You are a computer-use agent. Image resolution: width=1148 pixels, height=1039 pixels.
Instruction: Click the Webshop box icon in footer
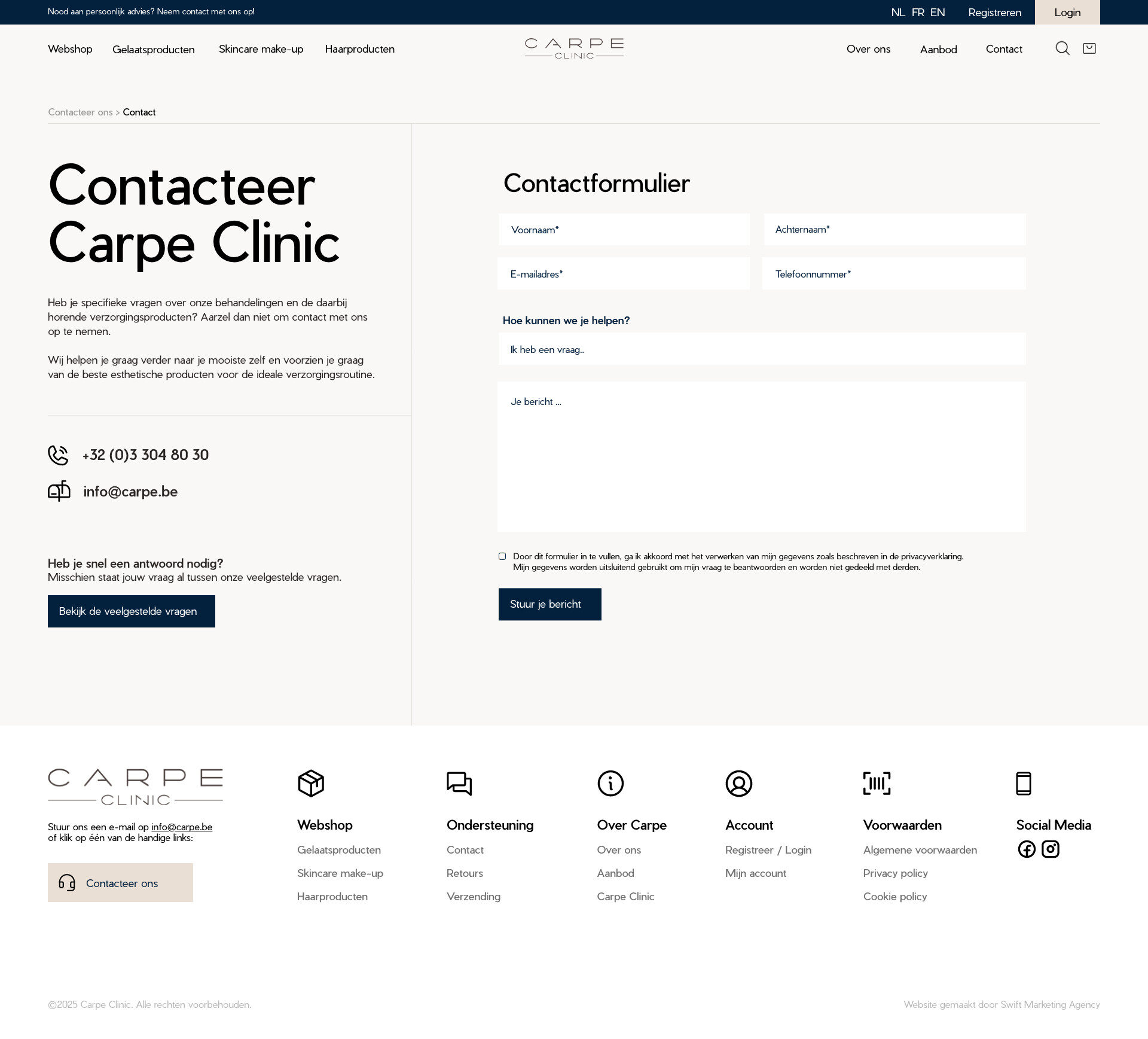click(x=311, y=783)
